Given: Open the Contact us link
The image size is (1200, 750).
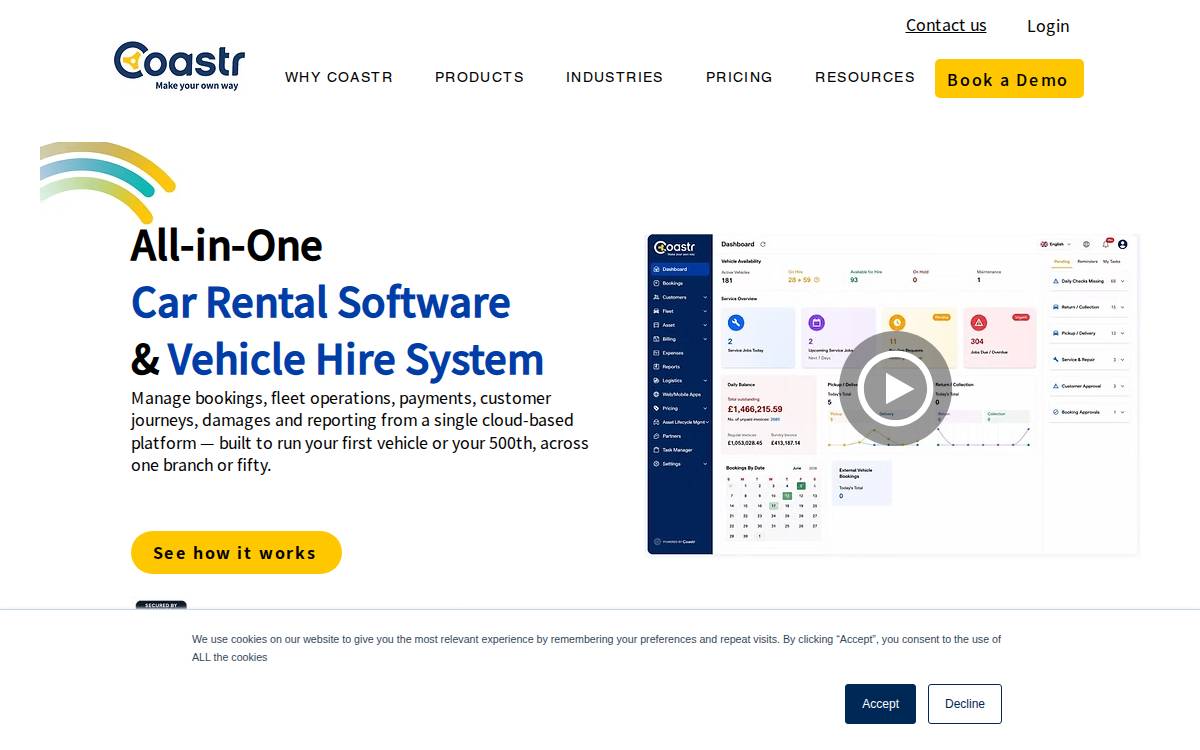Looking at the screenshot, I should [946, 25].
